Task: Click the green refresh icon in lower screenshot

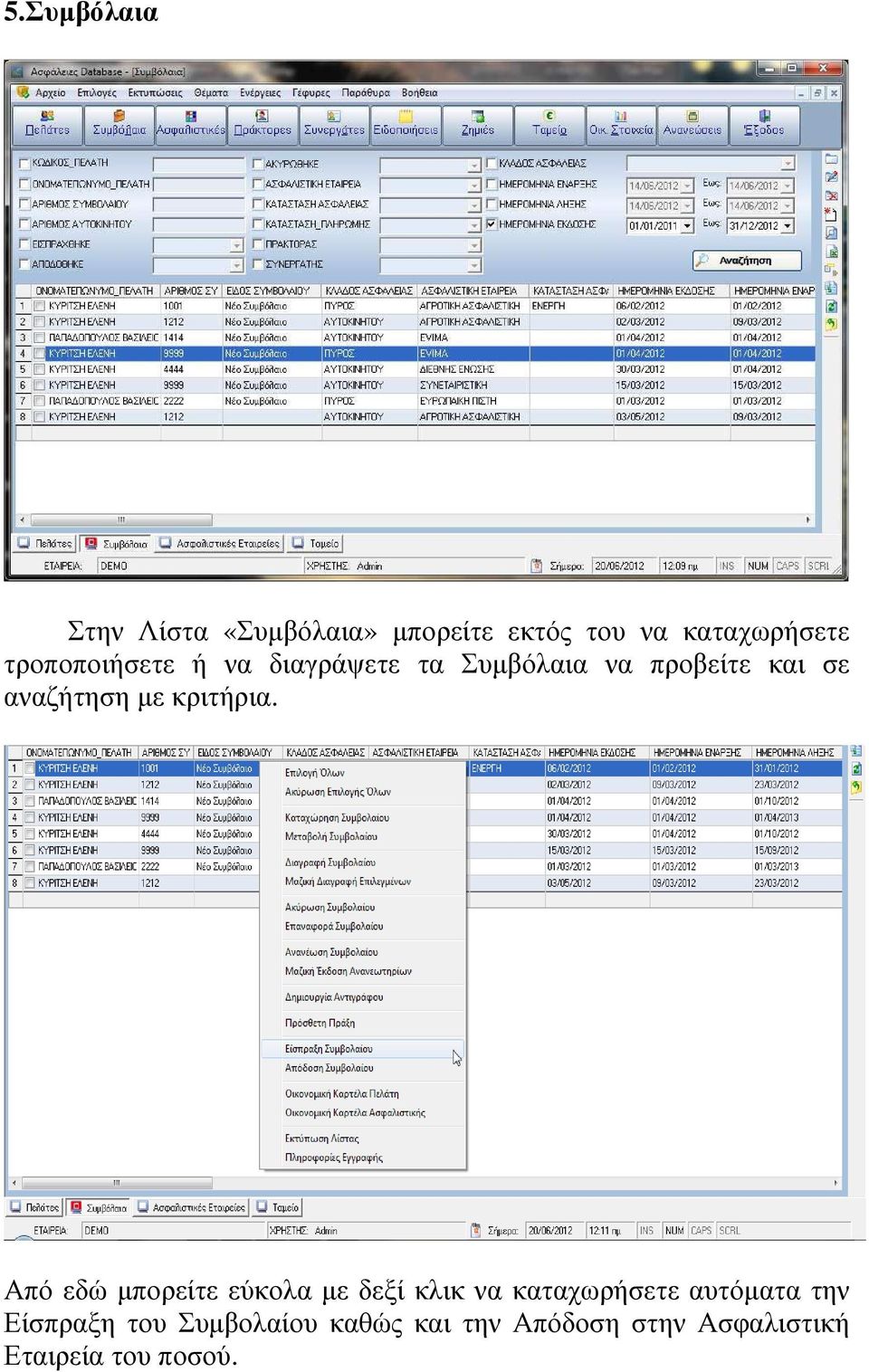Action: click(x=855, y=769)
